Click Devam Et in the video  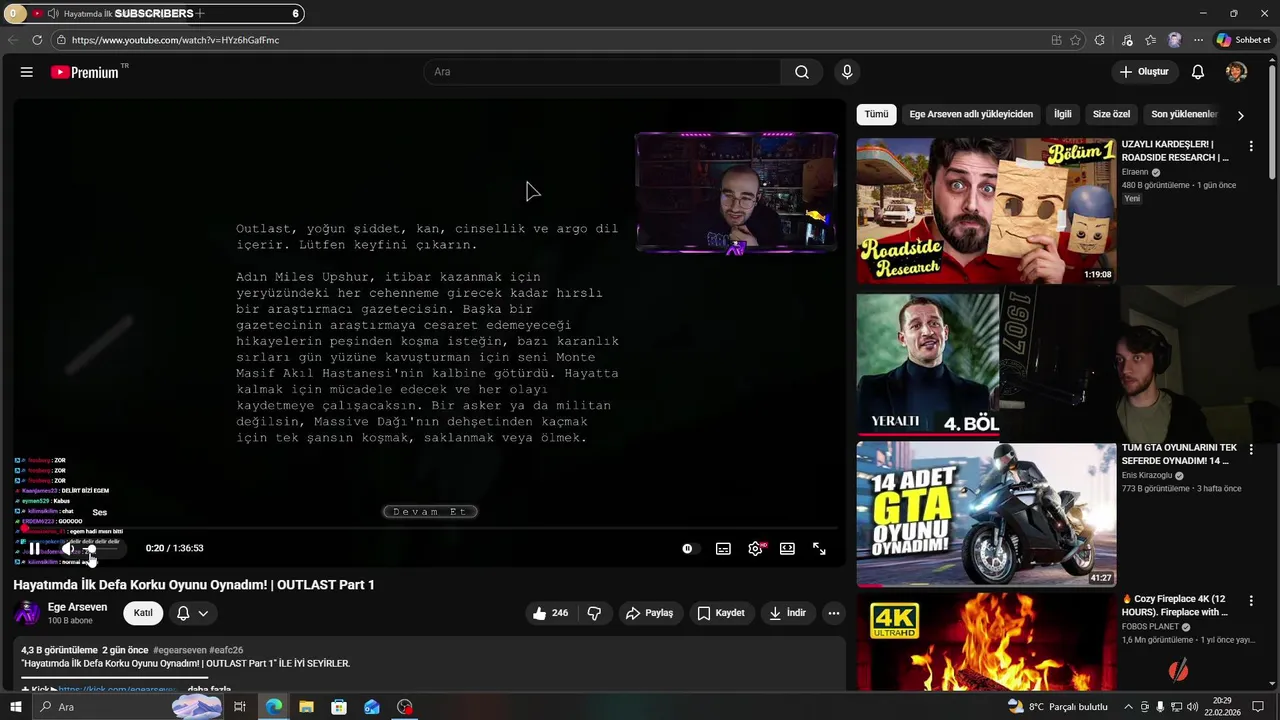pos(430,511)
